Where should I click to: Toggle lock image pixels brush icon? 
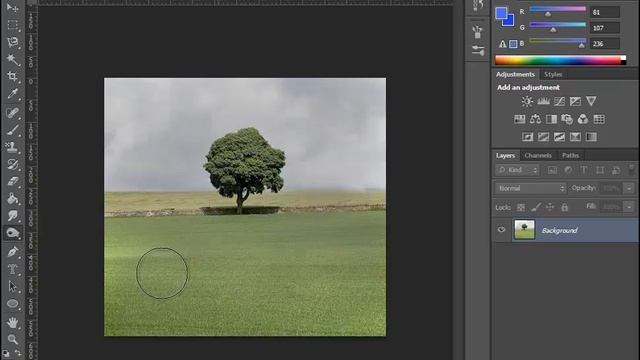click(x=536, y=207)
